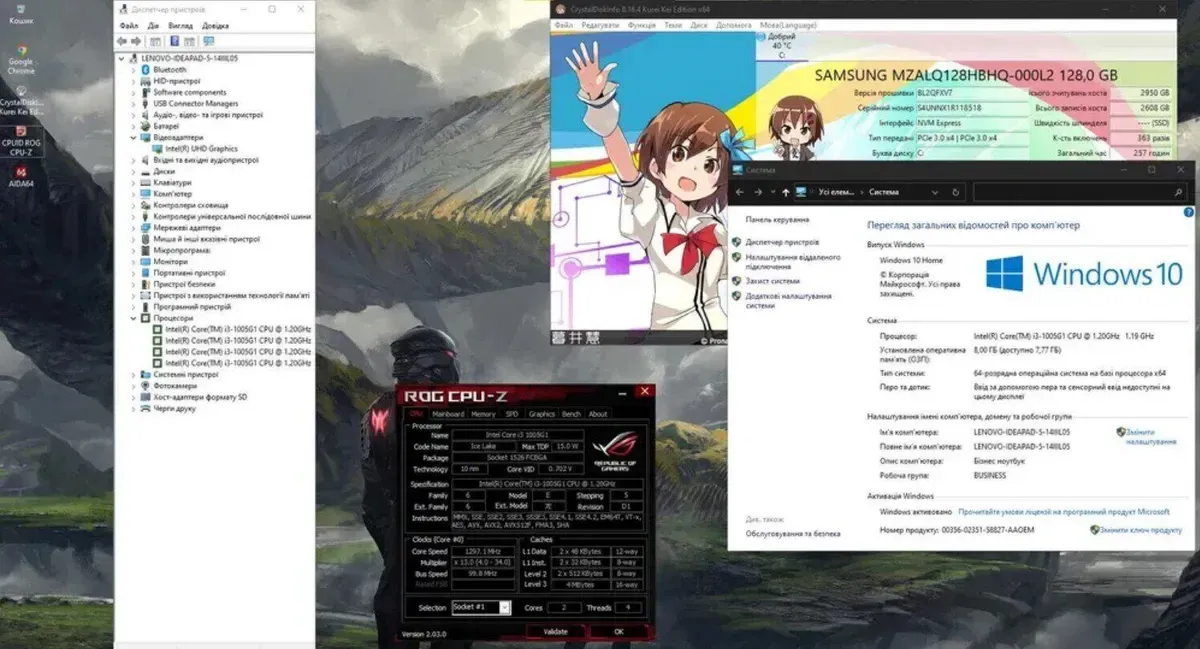Screen dimensions: 1200x649
Task: Open the Функція menu in CrystalDiskInfo
Action: 642,24
